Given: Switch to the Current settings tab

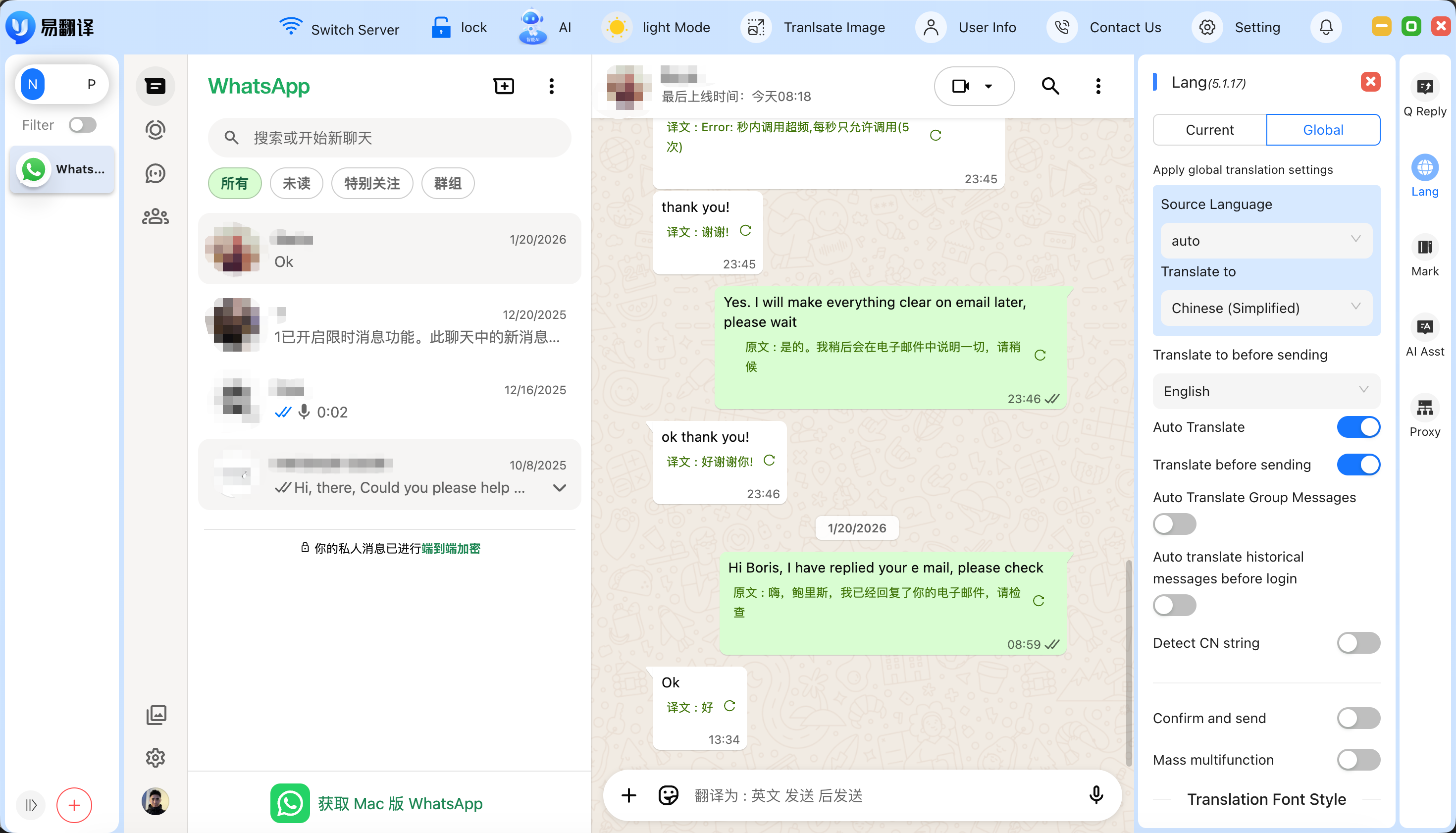Looking at the screenshot, I should [x=1209, y=130].
